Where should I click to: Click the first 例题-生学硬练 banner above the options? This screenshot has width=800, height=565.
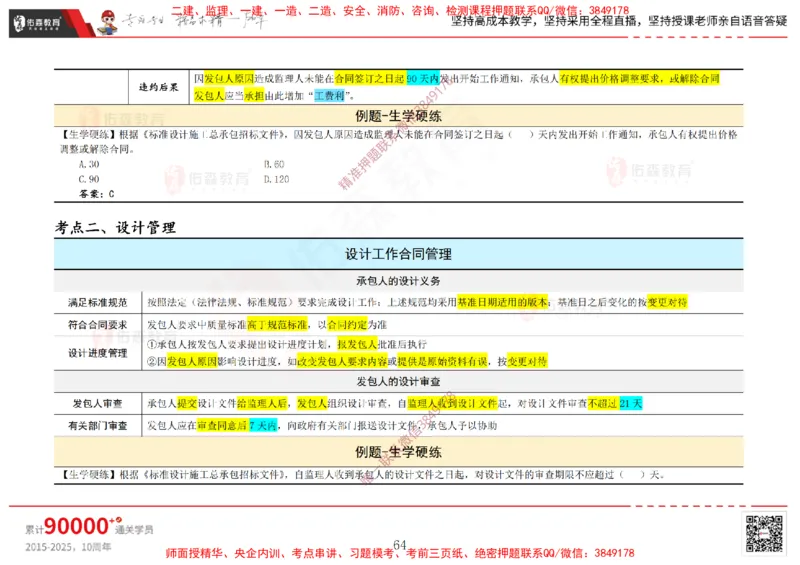pos(398,116)
